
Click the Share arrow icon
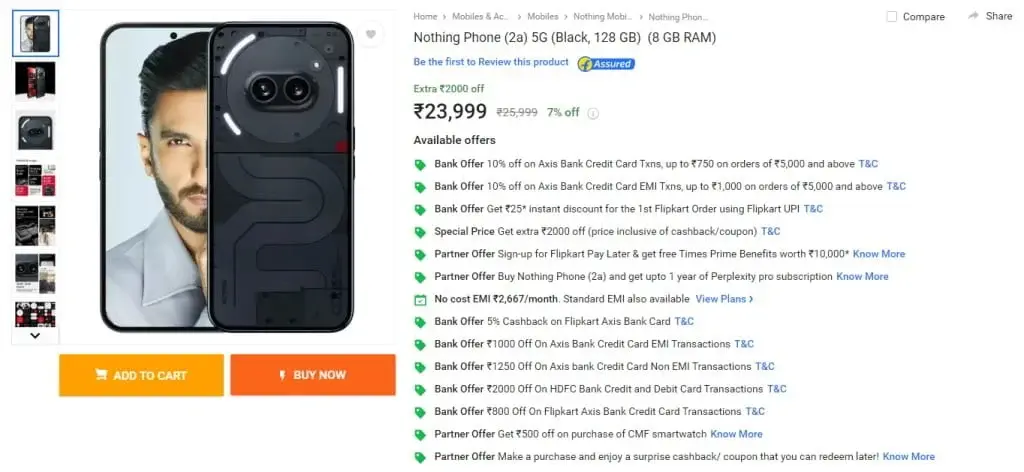tap(974, 16)
